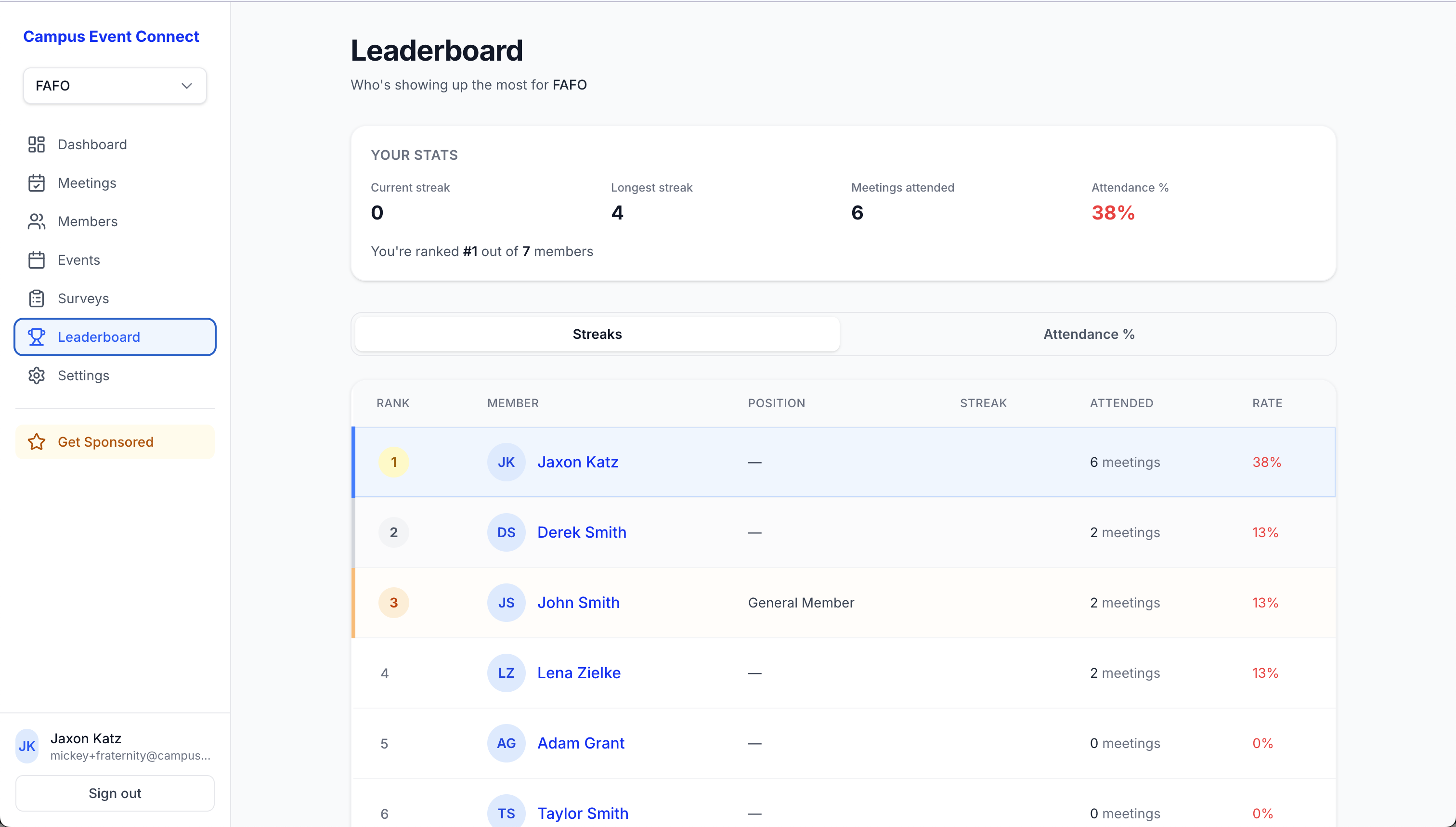
Task: Click the Current streak value 0
Action: (377, 212)
